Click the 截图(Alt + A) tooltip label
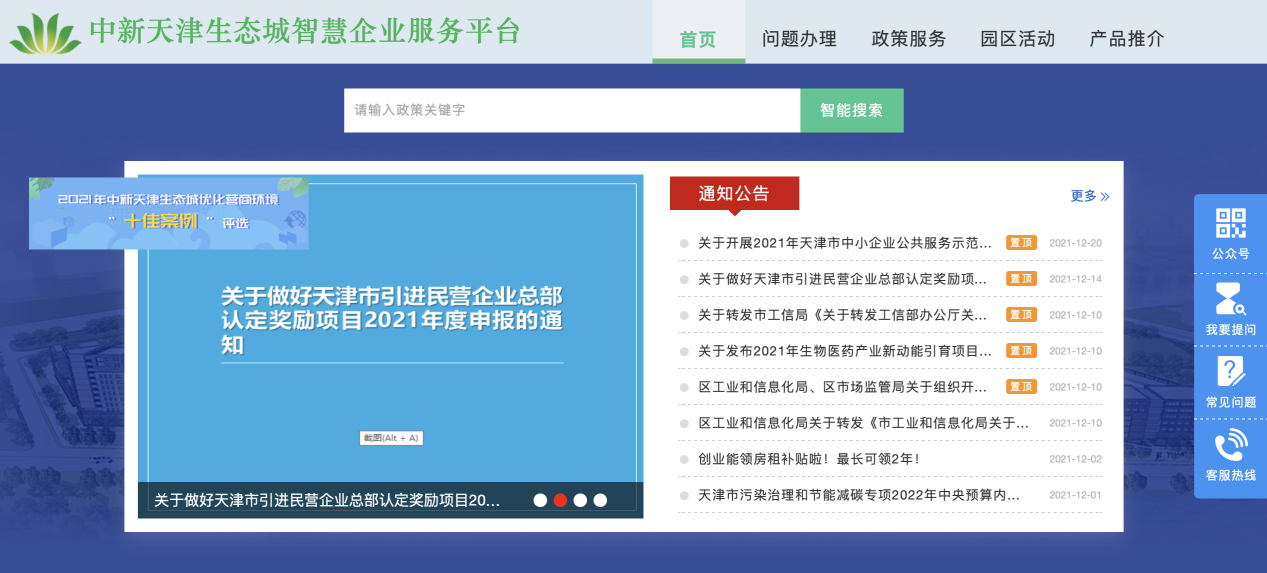 click(391, 438)
